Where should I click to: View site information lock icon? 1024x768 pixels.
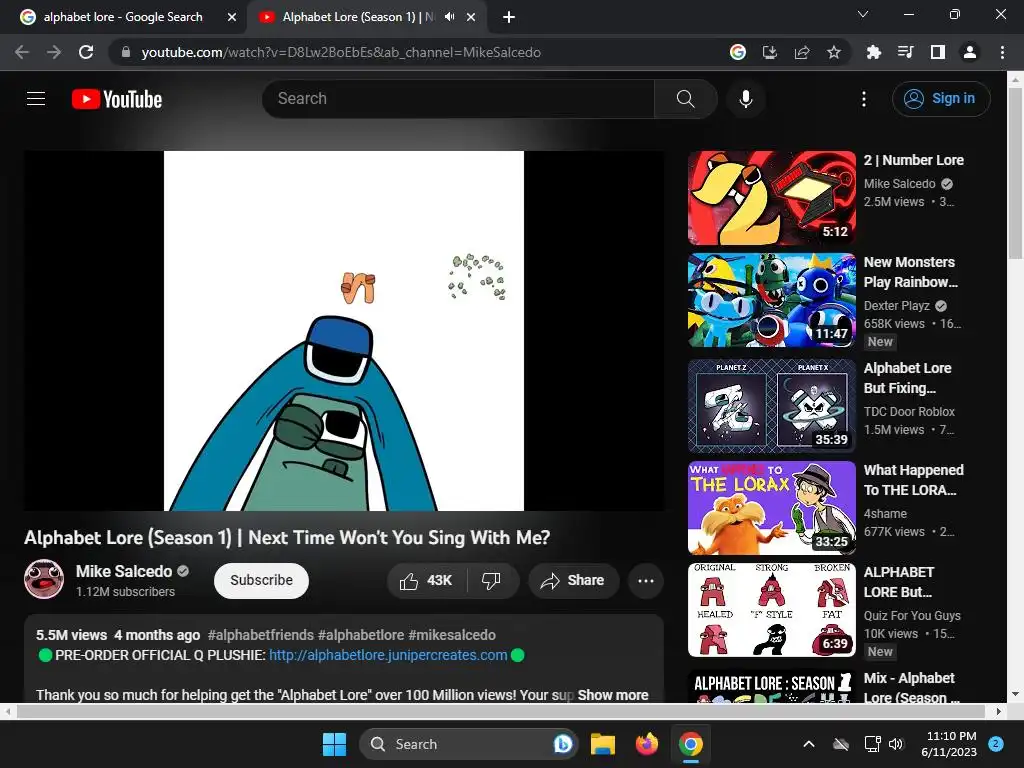tap(126, 52)
